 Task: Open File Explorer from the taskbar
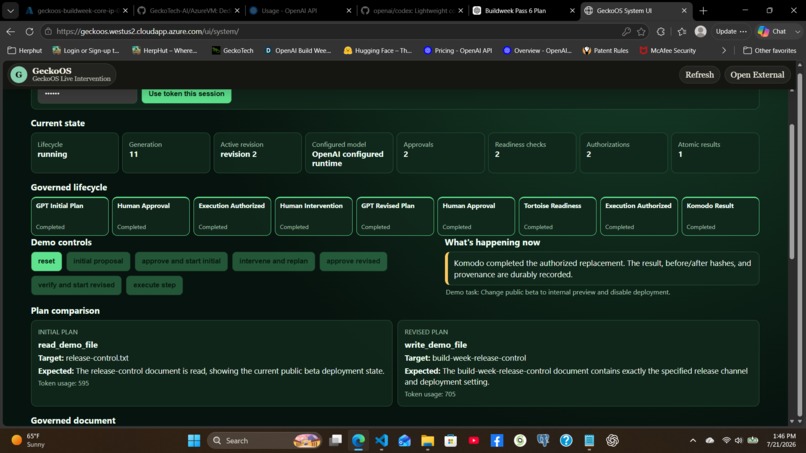click(x=428, y=441)
